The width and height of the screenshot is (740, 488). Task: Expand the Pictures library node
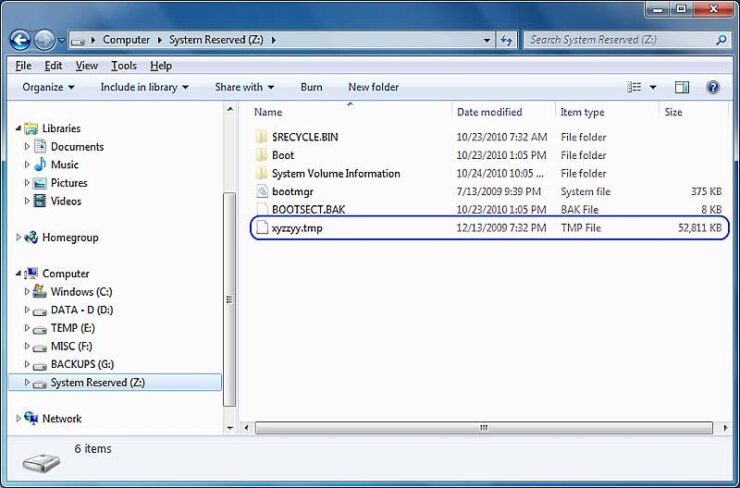coord(27,183)
